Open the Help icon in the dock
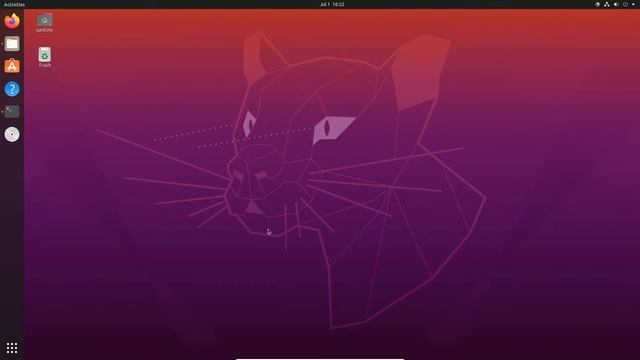The width and height of the screenshot is (640, 360). click(12, 89)
